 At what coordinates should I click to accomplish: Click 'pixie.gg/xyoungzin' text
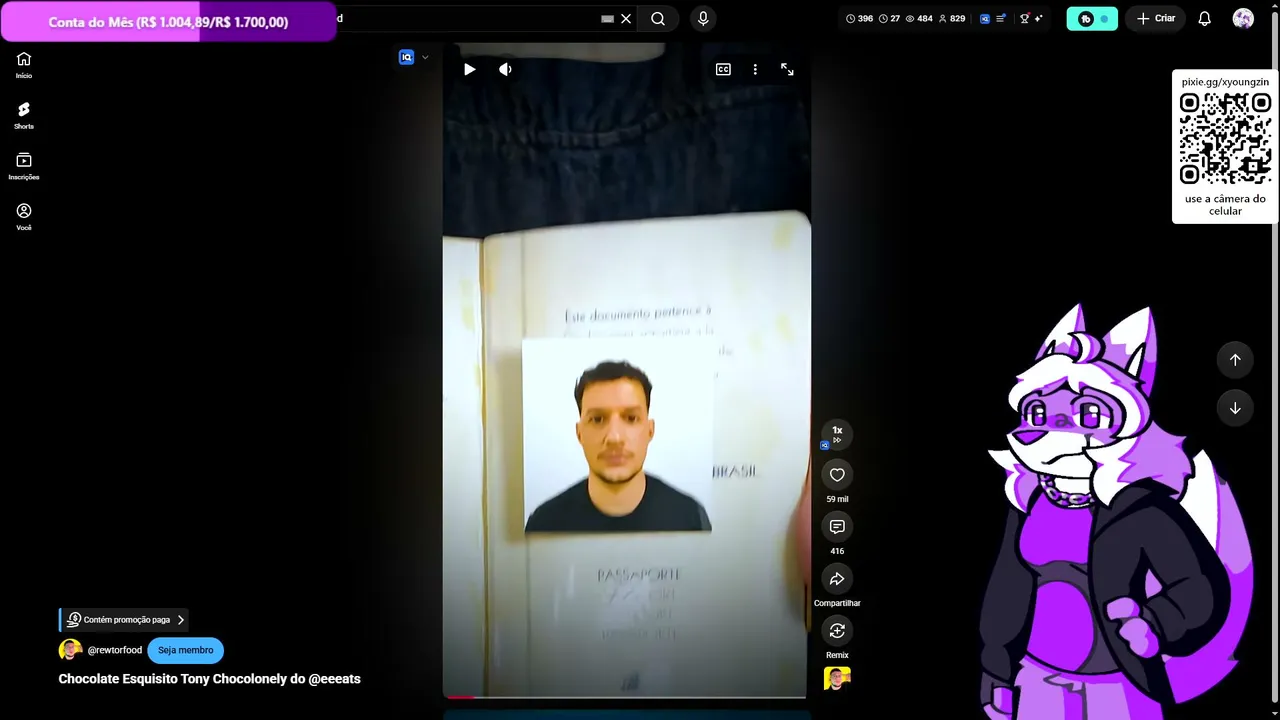(x=1225, y=82)
